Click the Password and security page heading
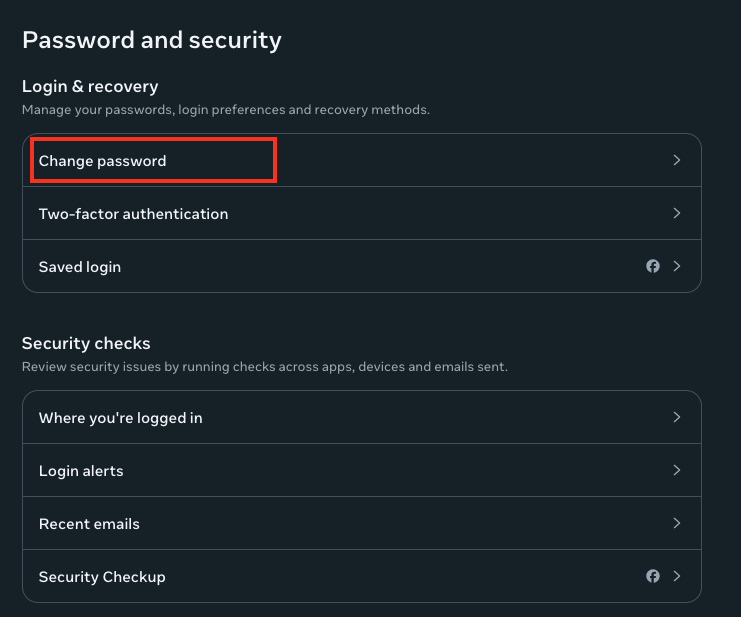 click(x=152, y=40)
